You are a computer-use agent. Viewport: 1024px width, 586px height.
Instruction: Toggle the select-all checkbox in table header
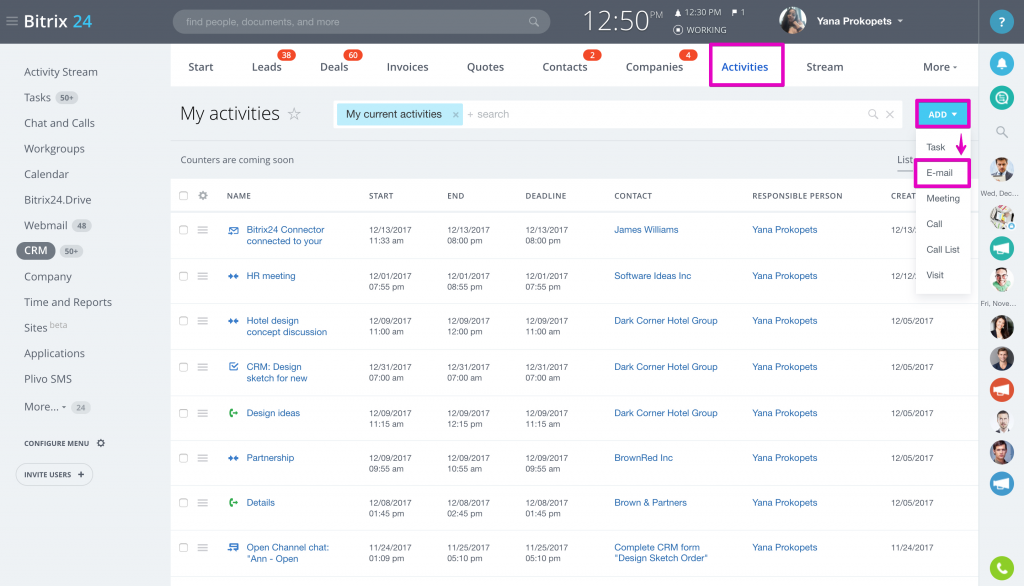point(184,195)
